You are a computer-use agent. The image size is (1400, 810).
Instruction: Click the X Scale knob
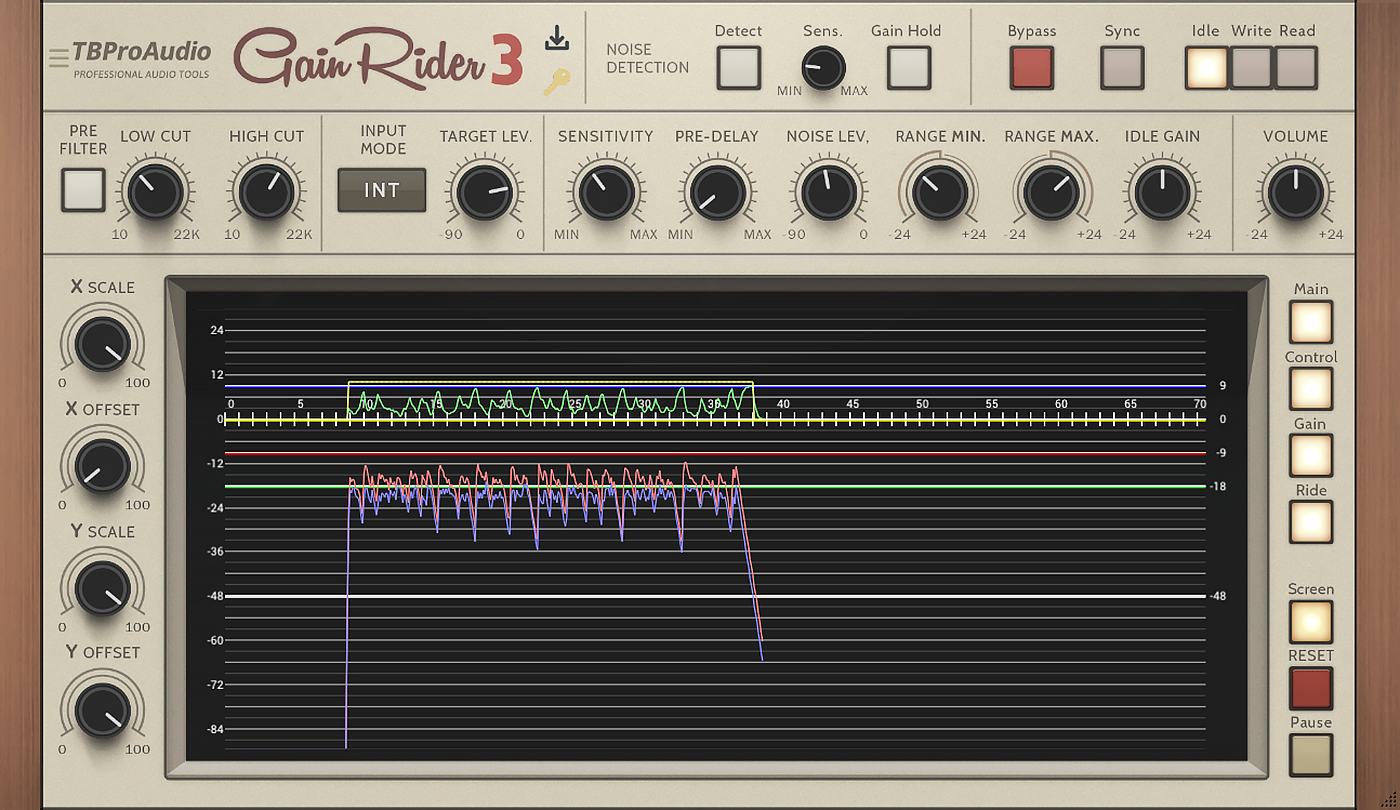pos(103,344)
